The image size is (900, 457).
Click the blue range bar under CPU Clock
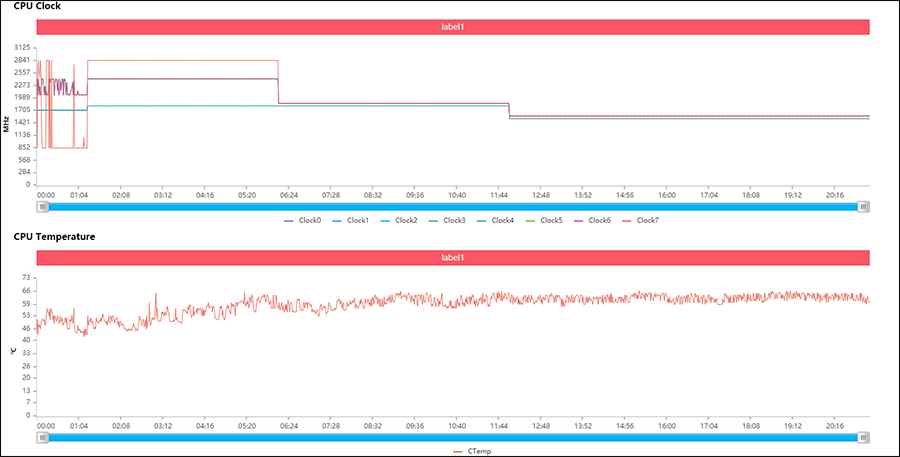point(453,207)
